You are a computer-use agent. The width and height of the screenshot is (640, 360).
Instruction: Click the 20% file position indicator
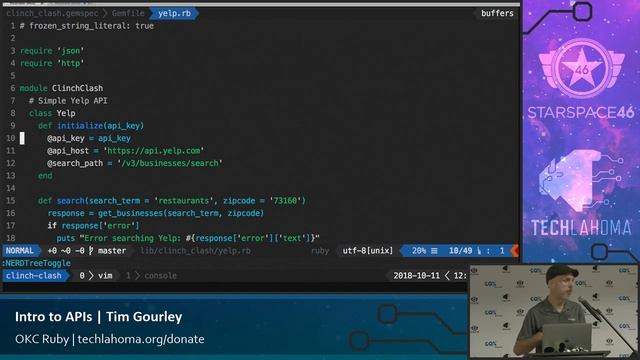[x=419, y=251]
